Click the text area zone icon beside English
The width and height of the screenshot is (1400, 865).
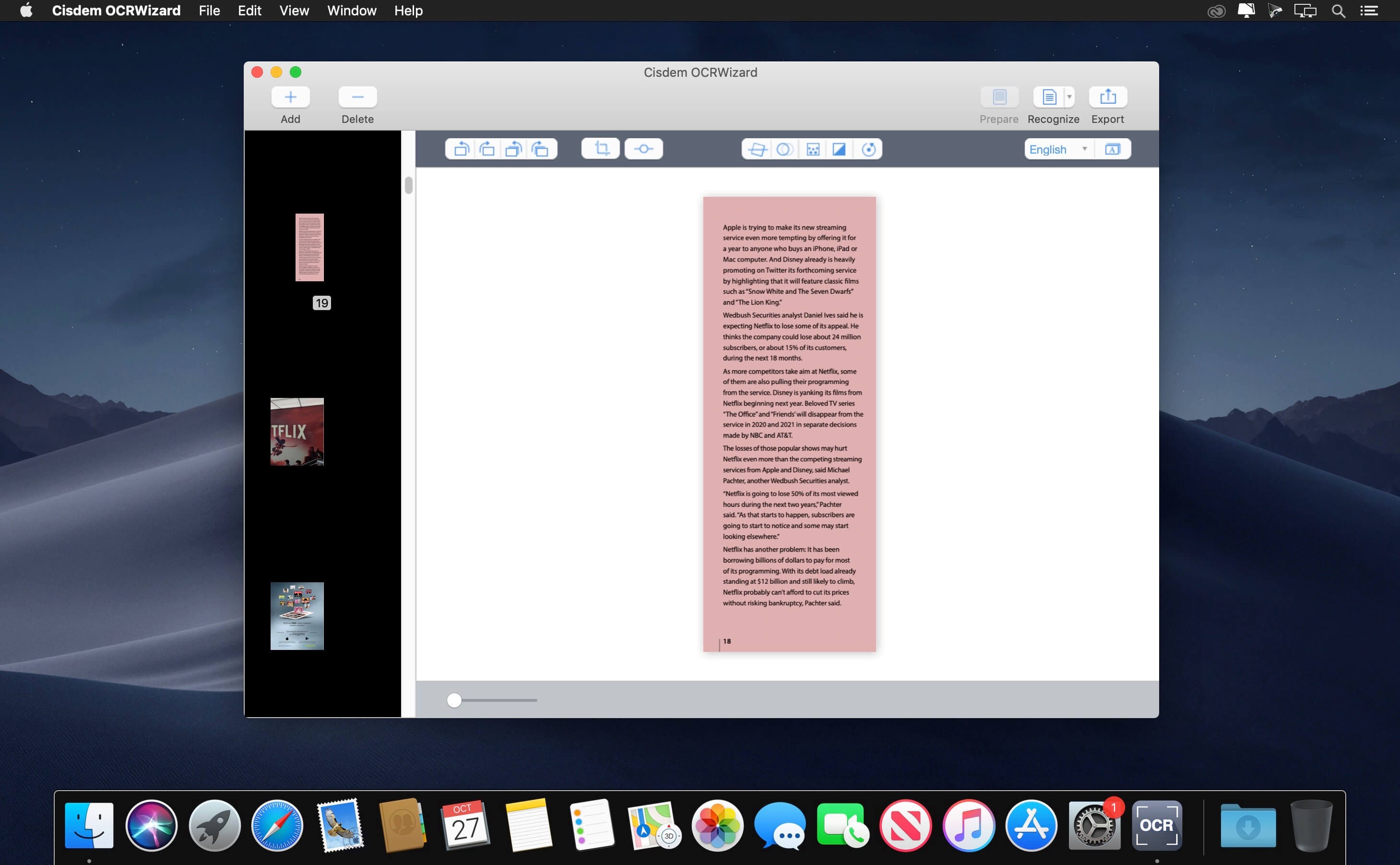tap(1112, 149)
